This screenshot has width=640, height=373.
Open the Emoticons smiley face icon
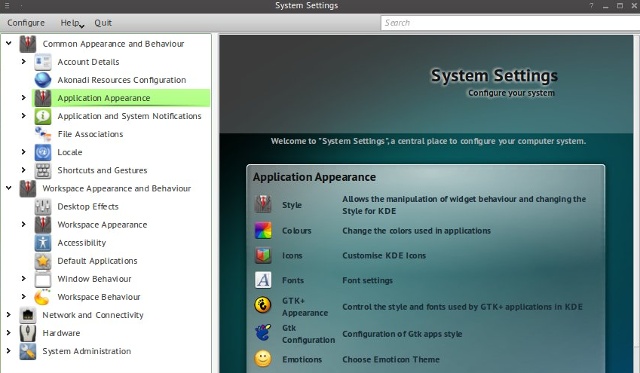tap(263, 359)
